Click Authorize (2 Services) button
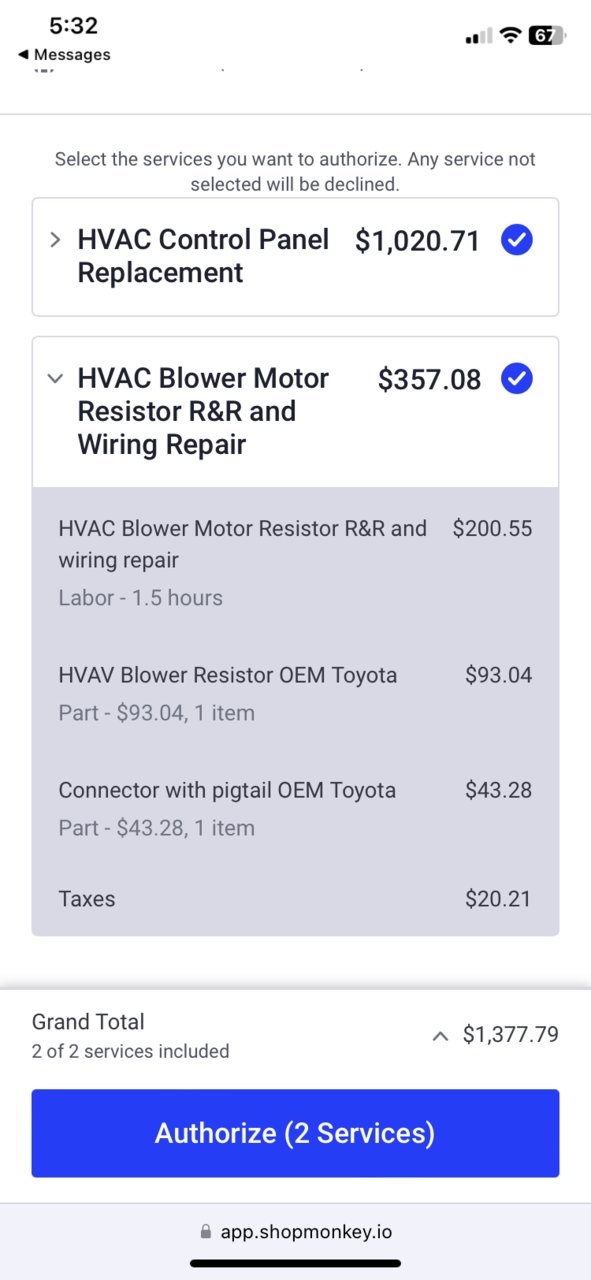The height and width of the screenshot is (1280, 591). point(295,1133)
